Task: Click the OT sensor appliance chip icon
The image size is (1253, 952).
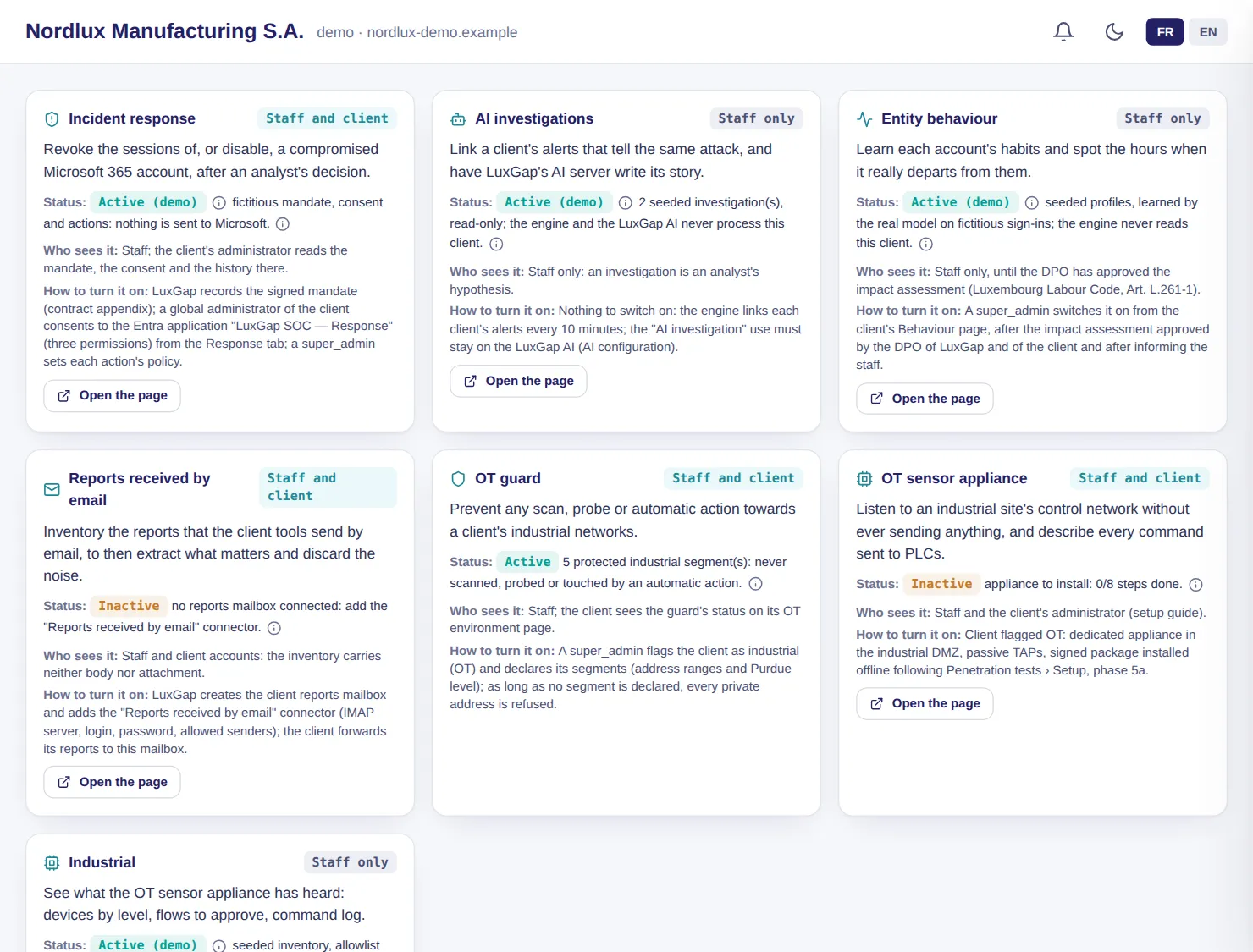Action: (864, 479)
